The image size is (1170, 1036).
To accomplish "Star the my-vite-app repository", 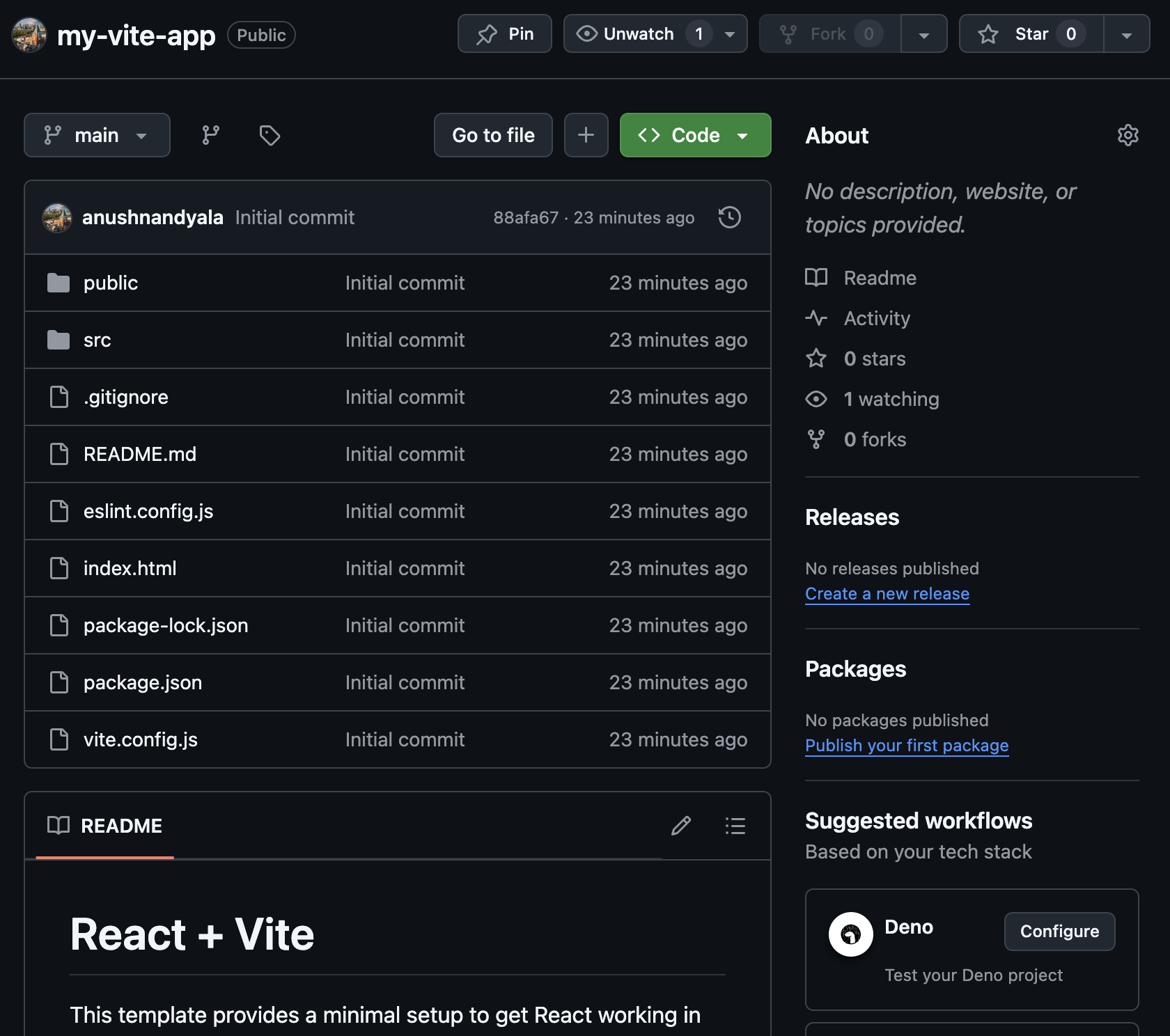I will pyautogui.click(x=1031, y=33).
